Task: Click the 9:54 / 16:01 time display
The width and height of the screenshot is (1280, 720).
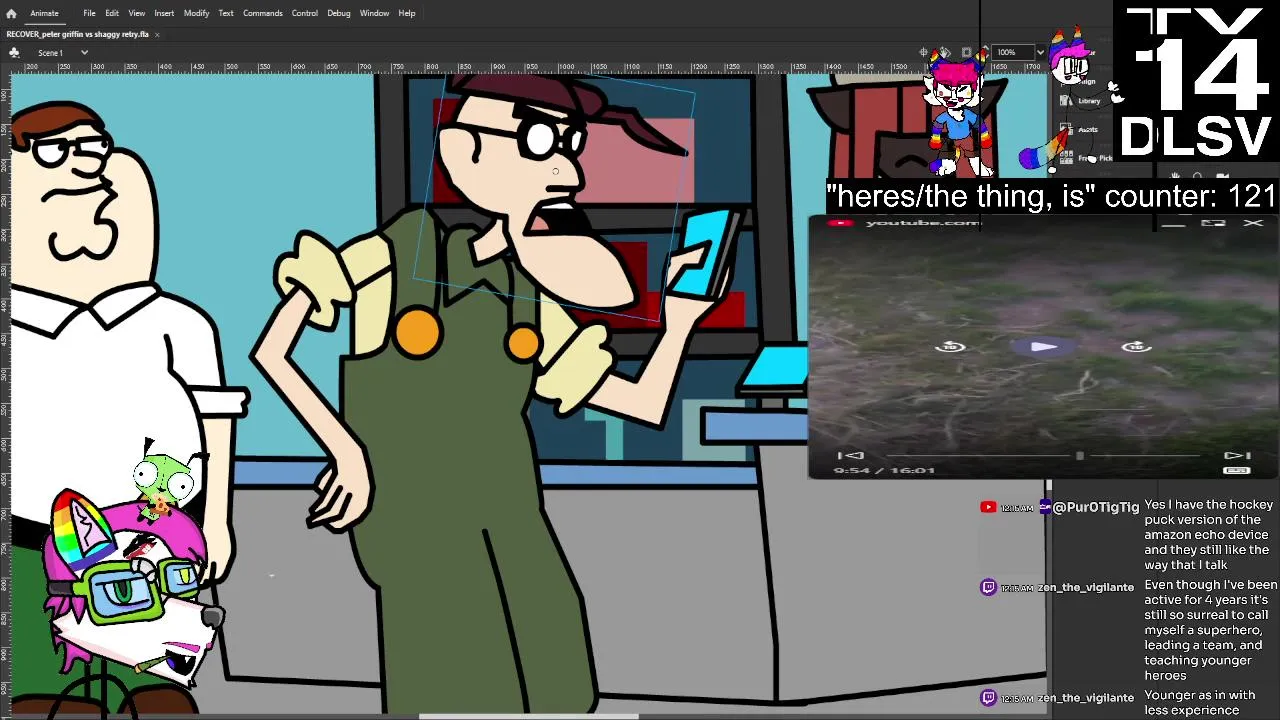Action: 884,470
